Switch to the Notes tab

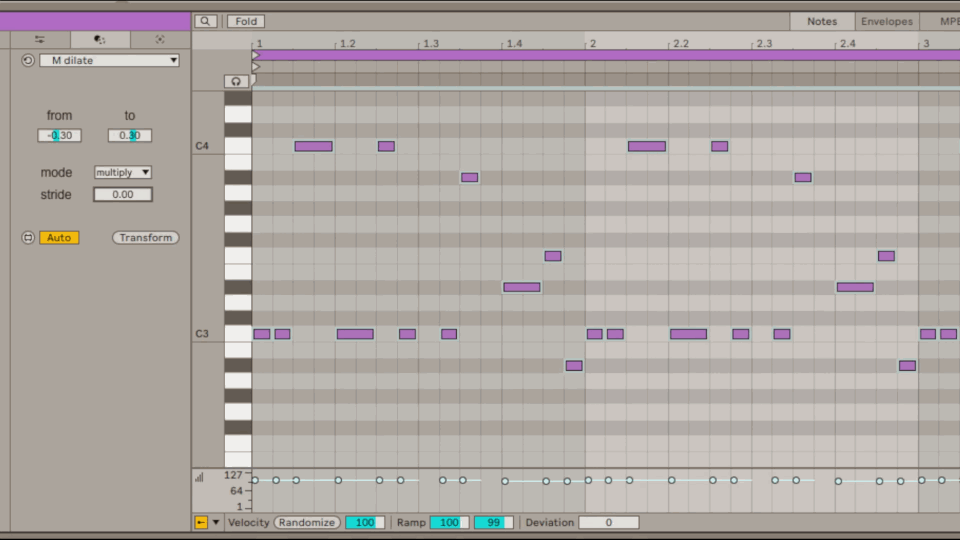(x=822, y=21)
